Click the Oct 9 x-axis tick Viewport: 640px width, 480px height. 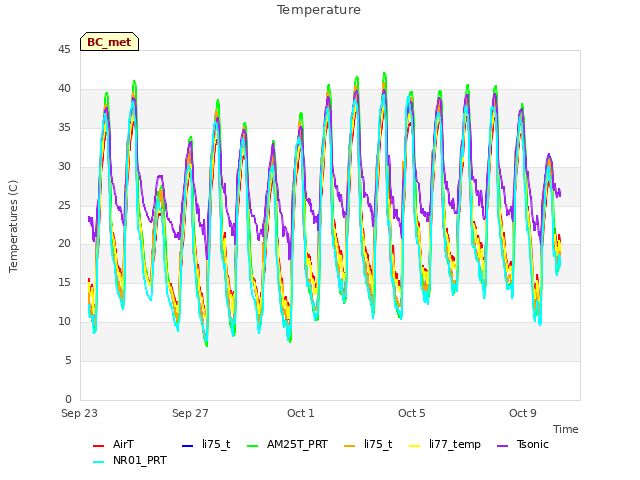click(x=523, y=413)
